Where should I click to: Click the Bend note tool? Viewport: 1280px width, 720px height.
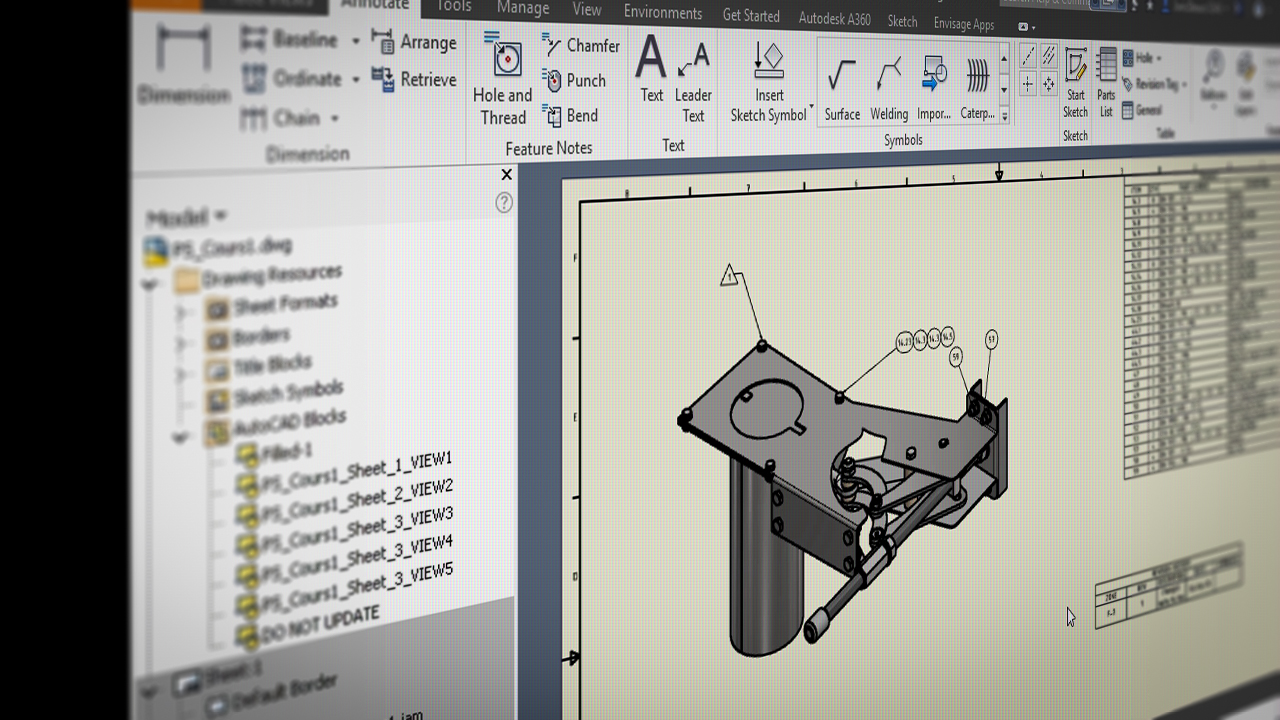(x=575, y=114)
